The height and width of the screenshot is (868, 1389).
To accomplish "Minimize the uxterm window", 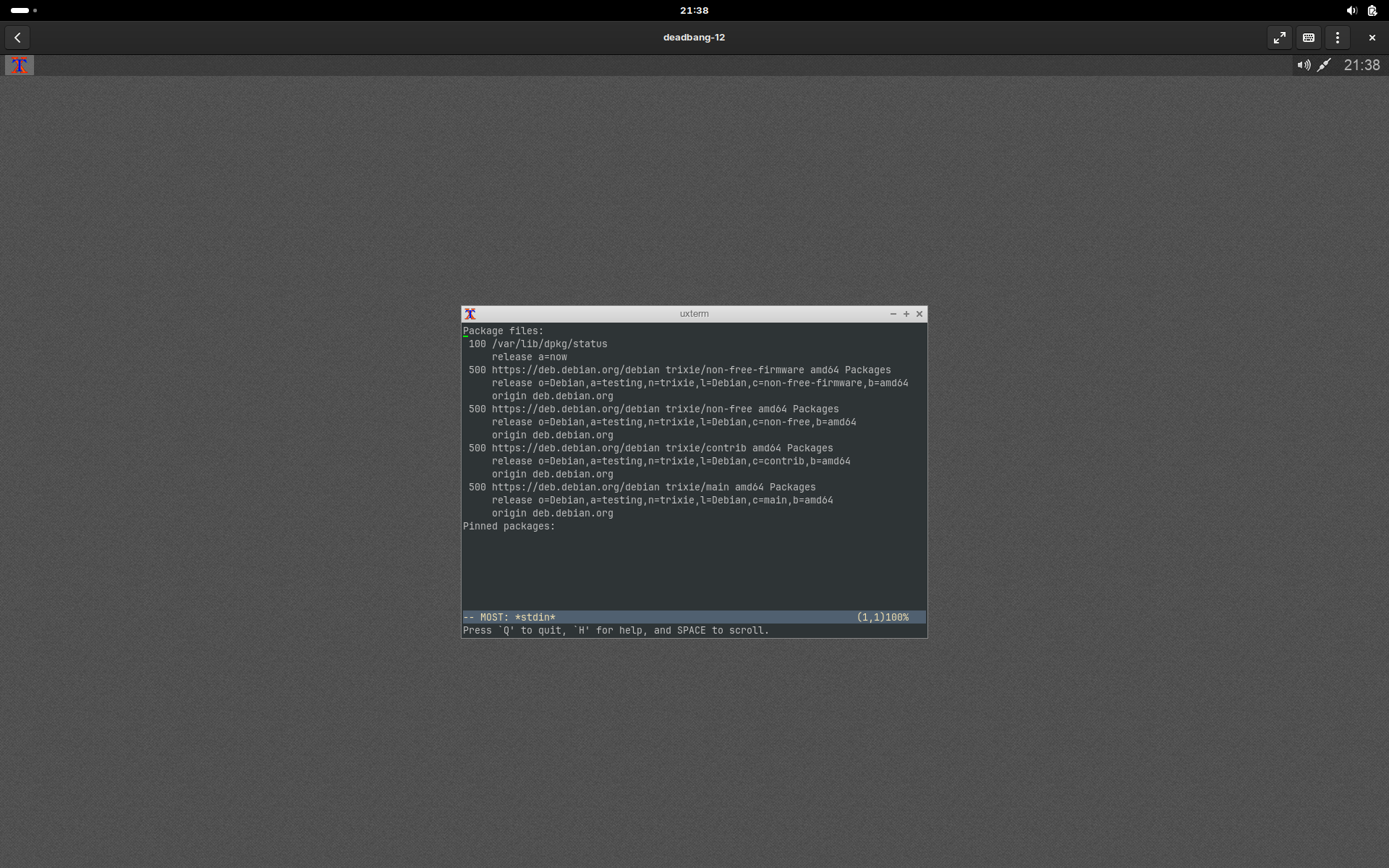I will click(x=893, y=314).
